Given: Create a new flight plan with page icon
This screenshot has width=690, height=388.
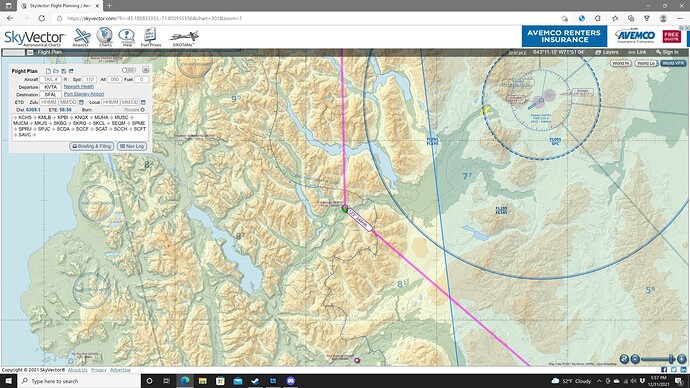Looking at the screenshot, I should pos(48,71).
